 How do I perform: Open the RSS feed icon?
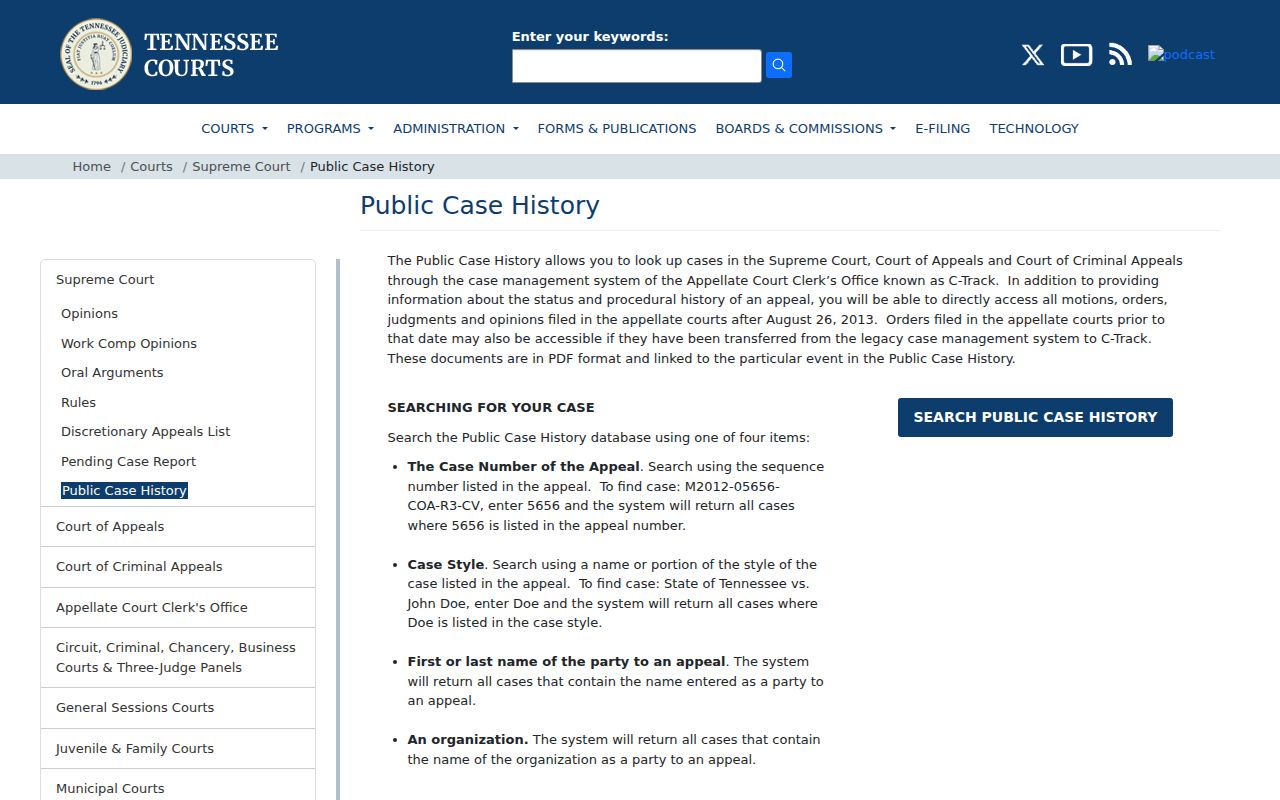(x=1120, y=55)
